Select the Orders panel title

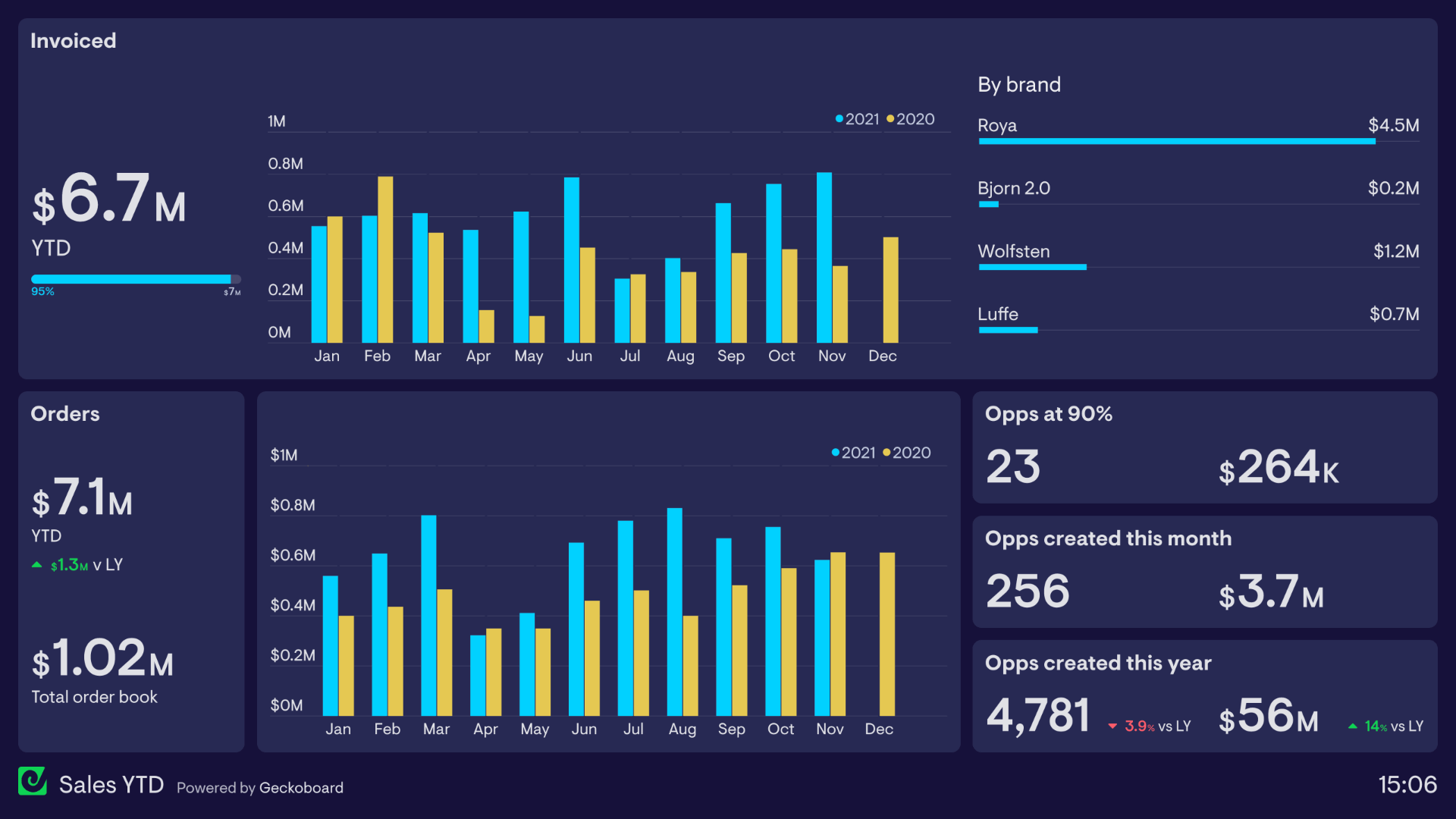[63, 413]
